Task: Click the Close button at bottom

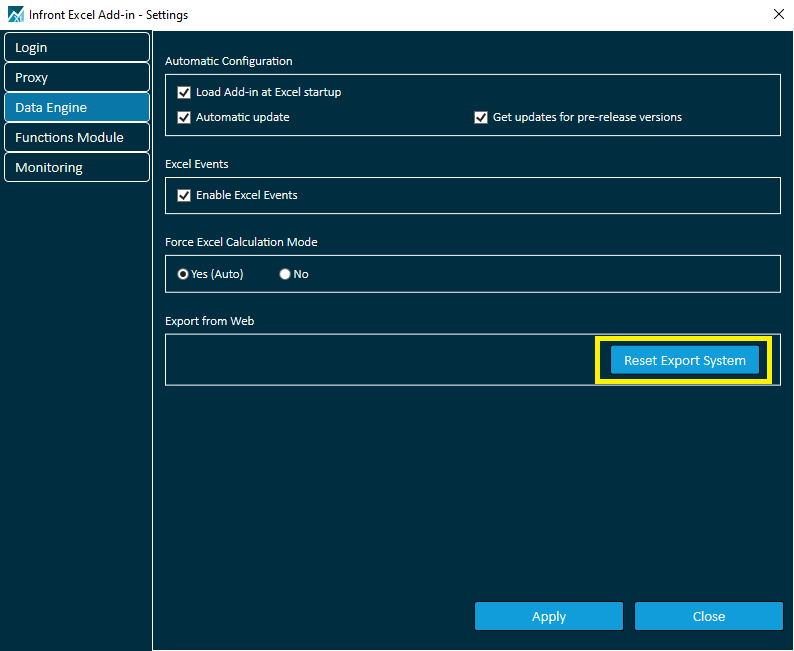Action: [708, 617]
